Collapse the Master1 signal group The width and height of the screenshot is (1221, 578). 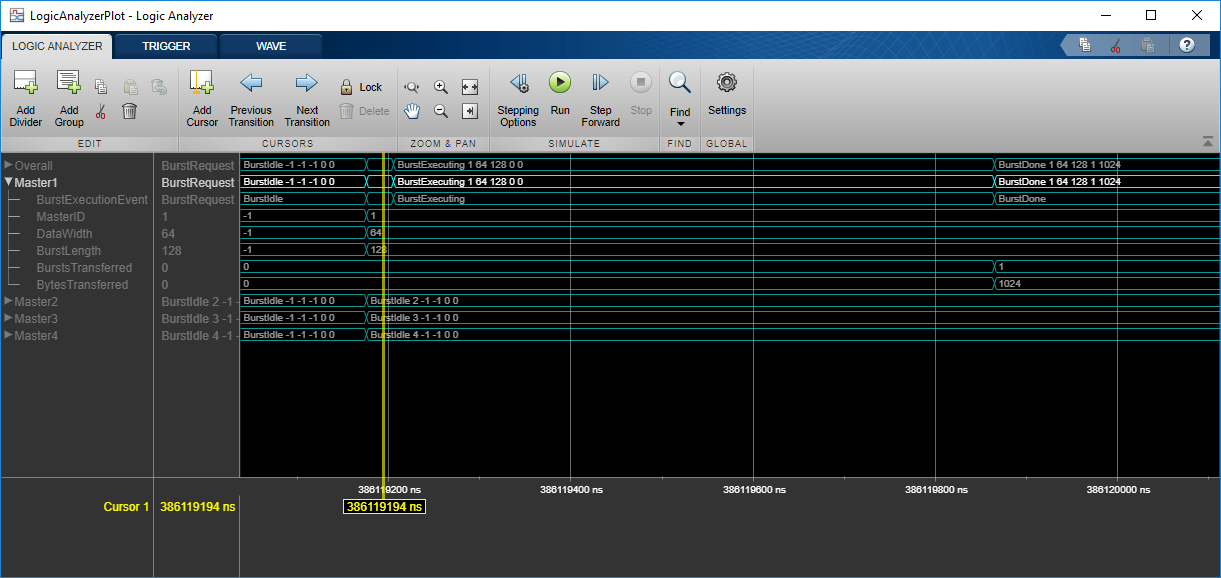[x=9, y=182]
